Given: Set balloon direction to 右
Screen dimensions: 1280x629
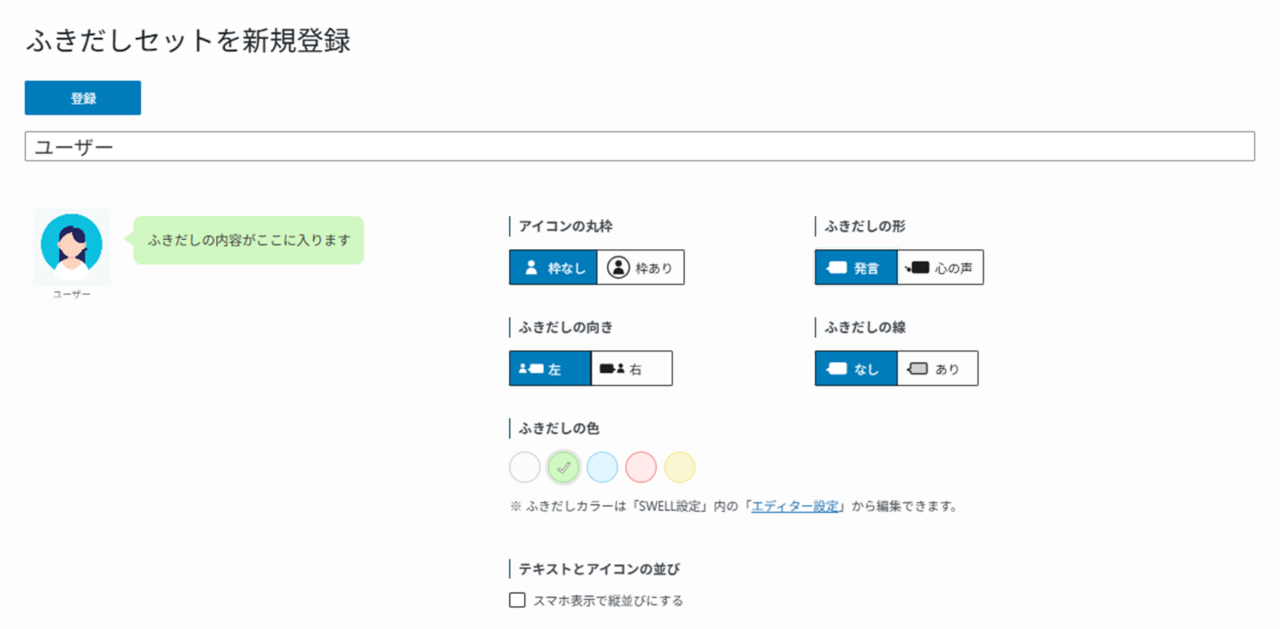Looking at the screenshot, I should (632, 369).
